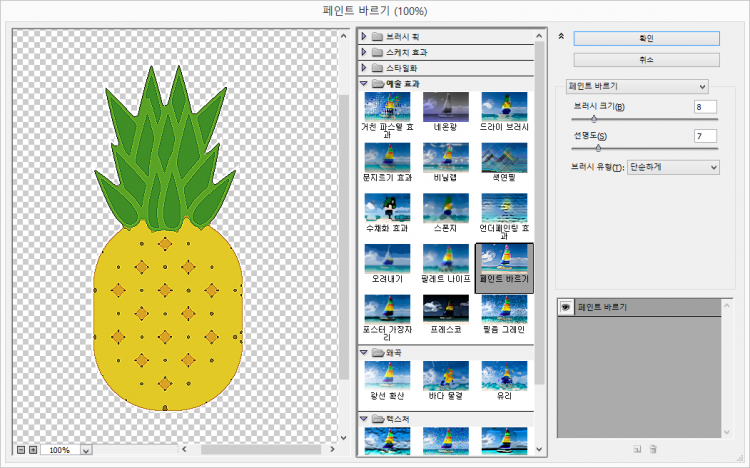This screenshot has width=750, height=468.
Task: Select the 비닐랩 filter thumbnail
Action: [x=445, y=157]
